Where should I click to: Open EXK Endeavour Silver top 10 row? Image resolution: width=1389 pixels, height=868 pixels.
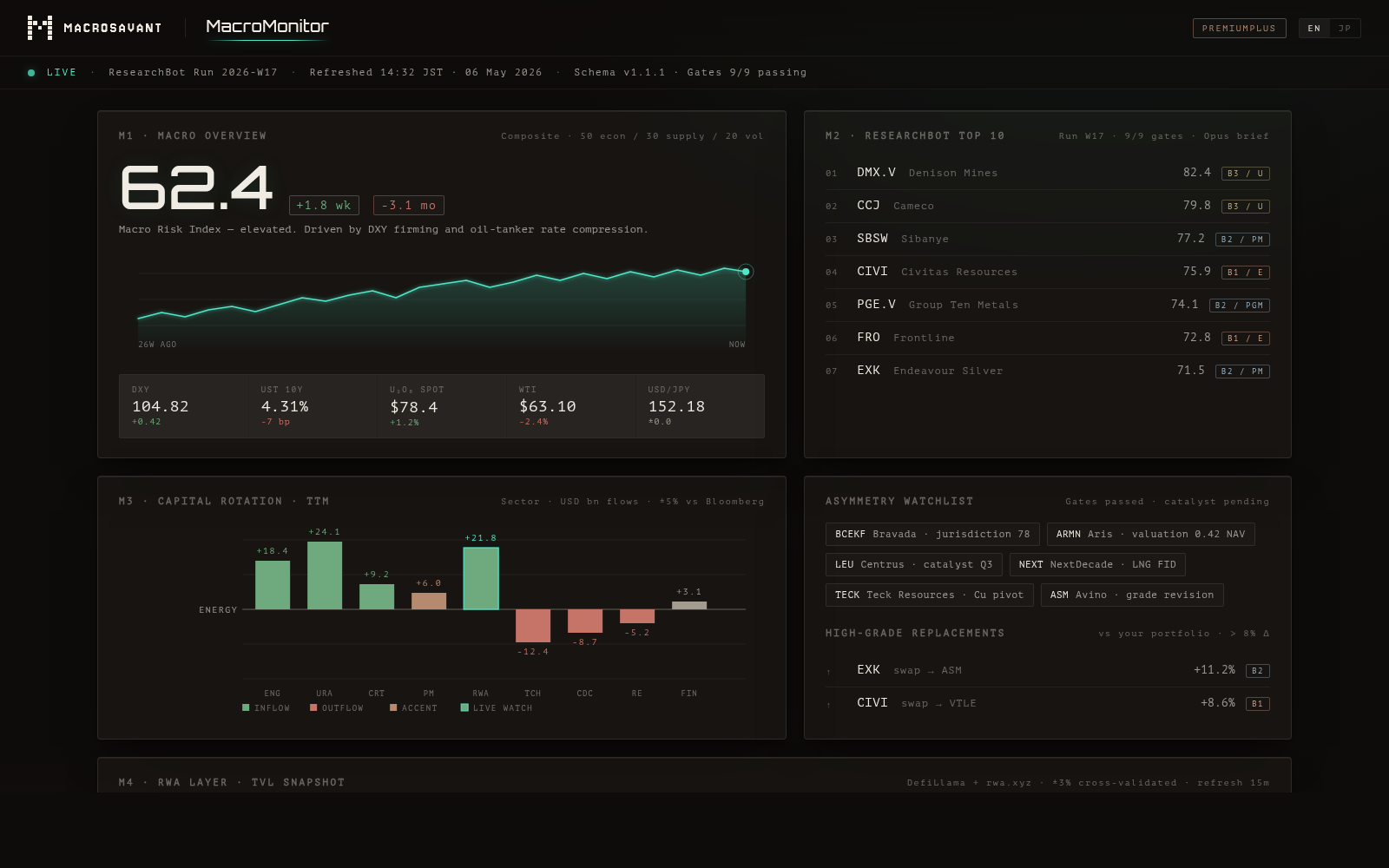[x=1048, y=371]
